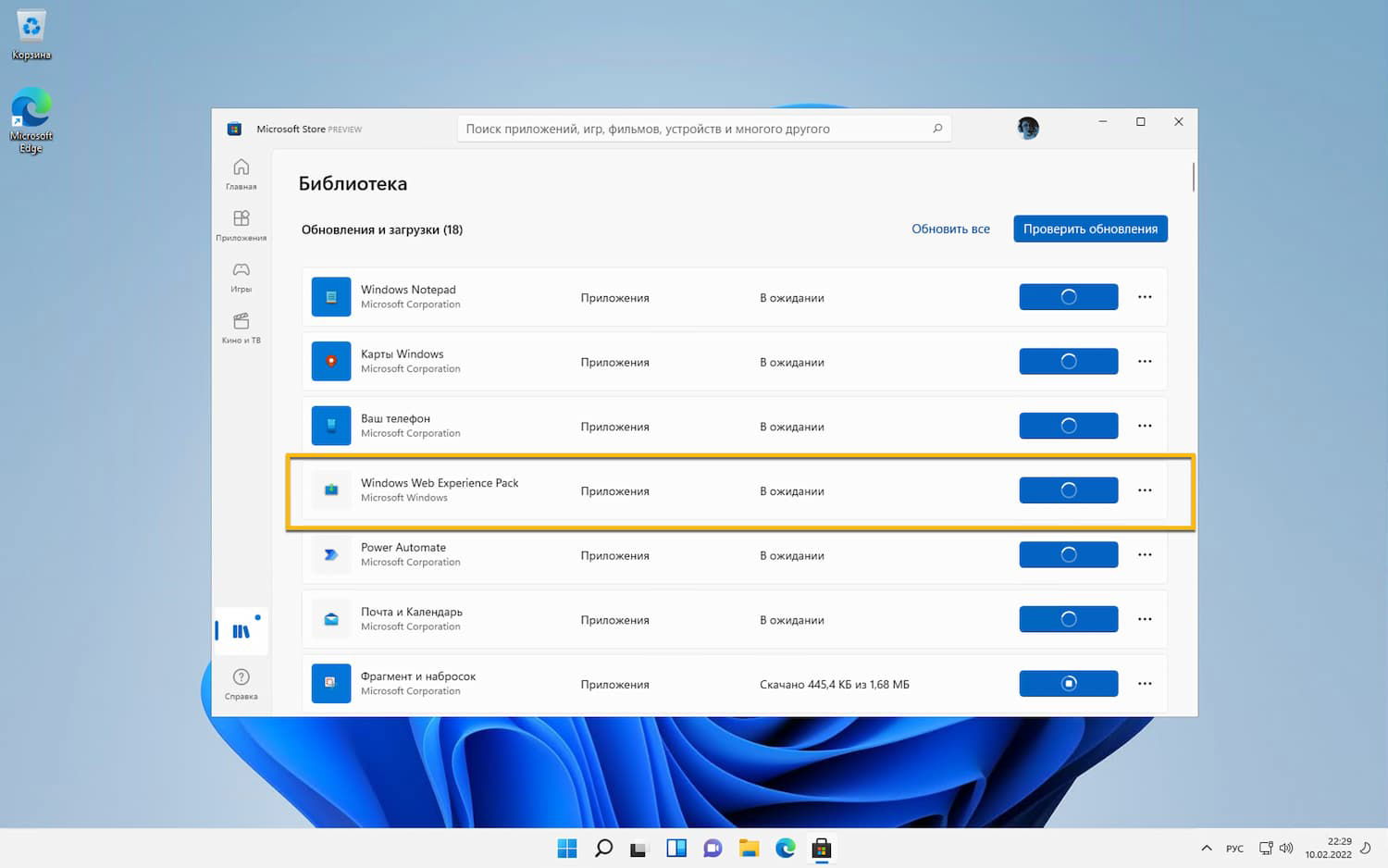
Task: Click the Почта и Календарь title text
Action: point(412,612)
